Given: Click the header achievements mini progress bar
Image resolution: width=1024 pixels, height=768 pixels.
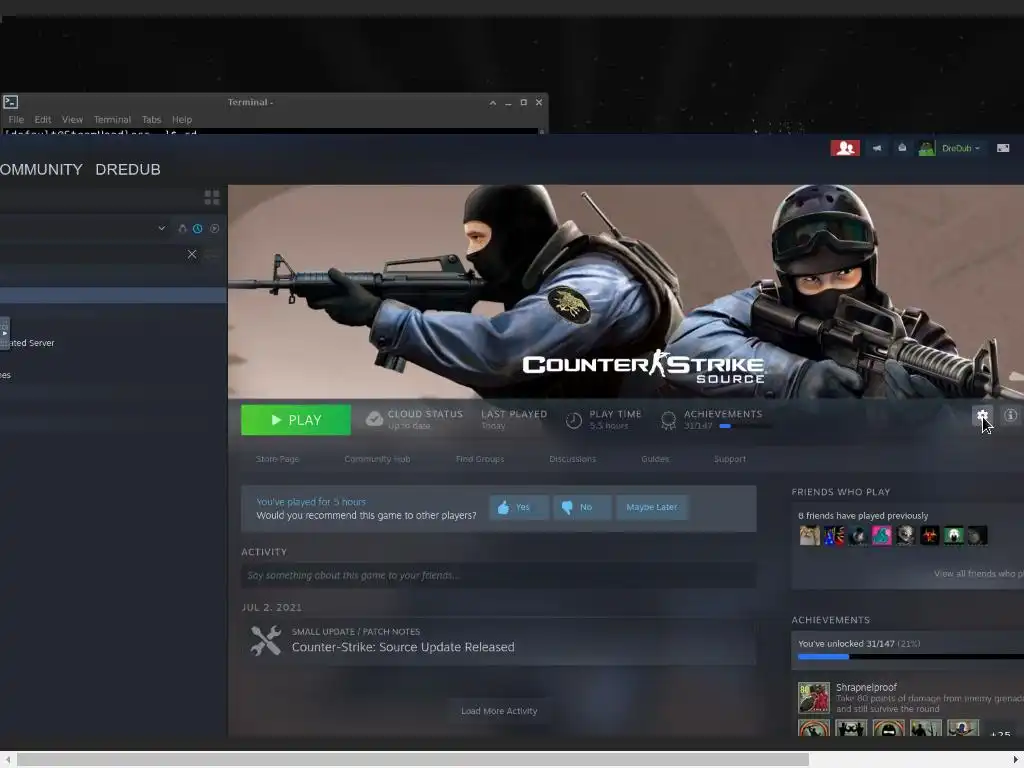Looking at the screenshot, I should pyautogui.click(x=745, y=426).
